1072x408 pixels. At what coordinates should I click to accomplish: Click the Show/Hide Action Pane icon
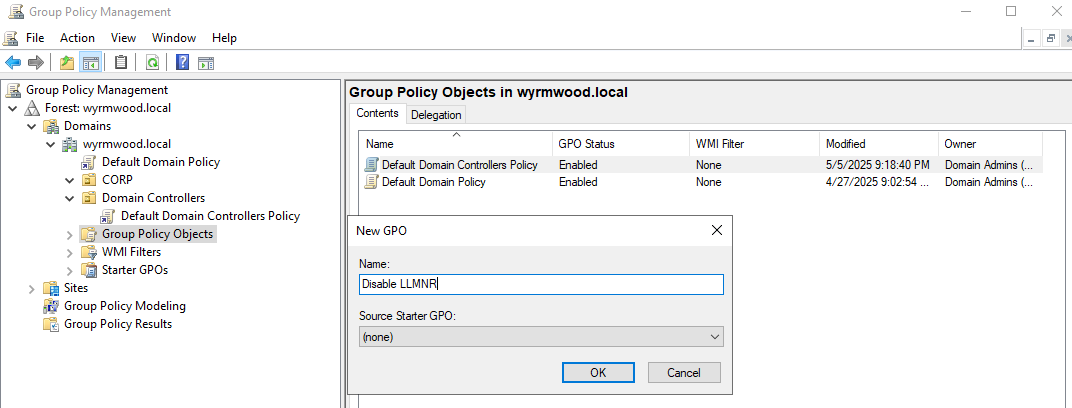click(206, 63)
